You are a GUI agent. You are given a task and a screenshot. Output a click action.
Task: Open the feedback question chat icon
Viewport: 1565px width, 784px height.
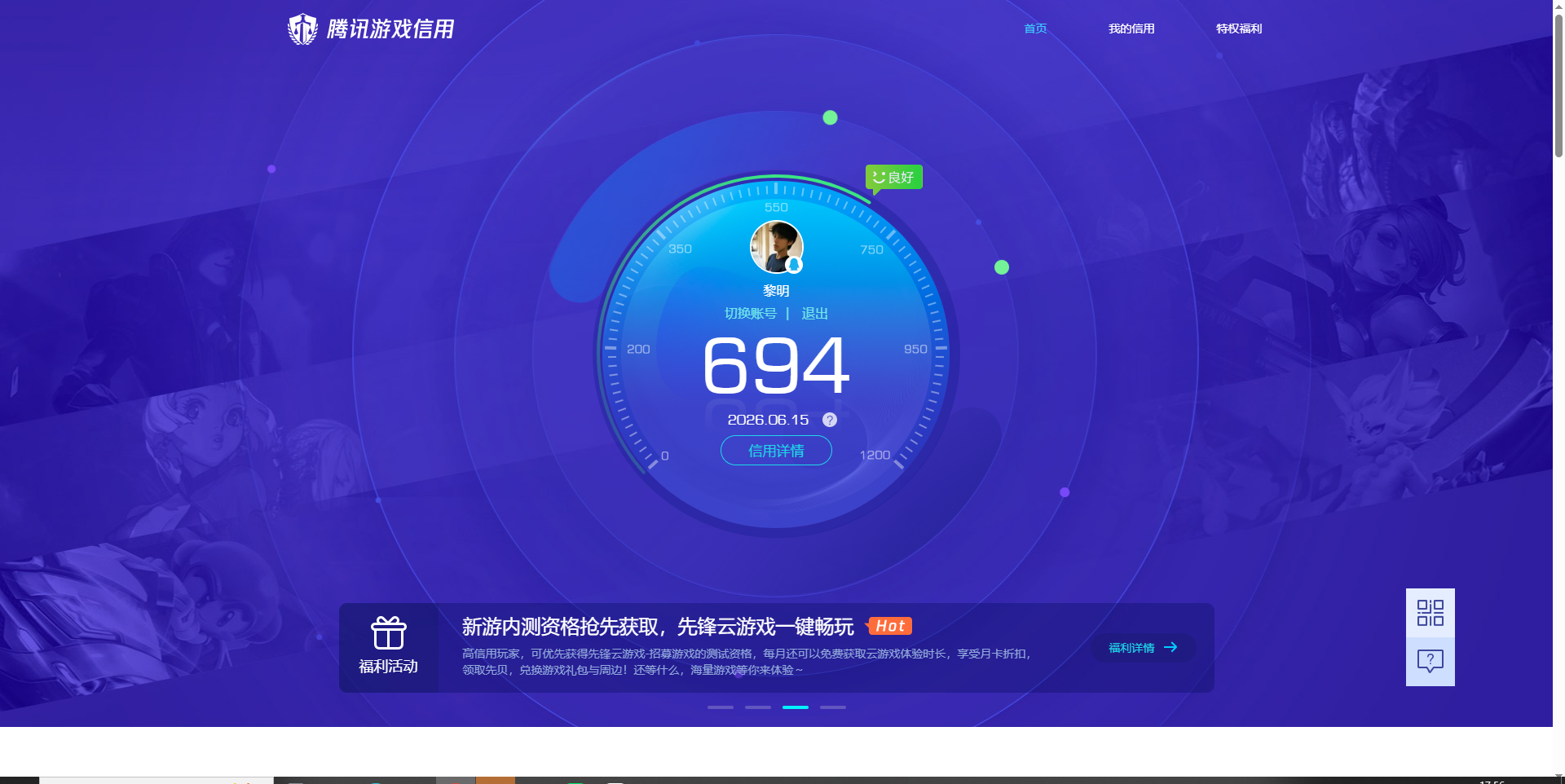tap(1431, 661)
